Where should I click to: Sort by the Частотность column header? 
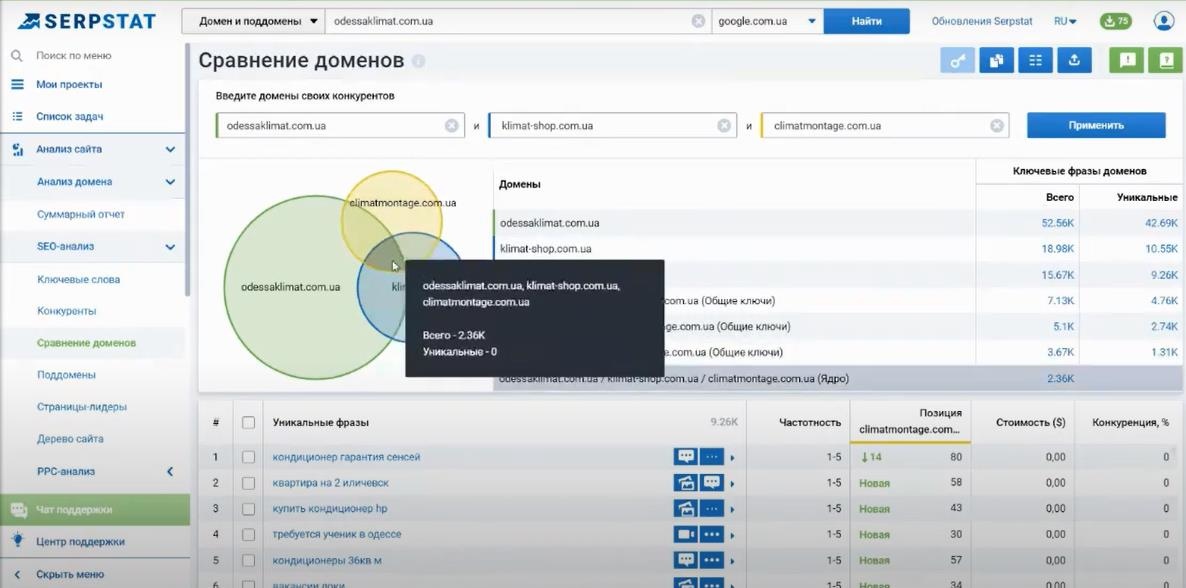(x=812, y=422)
